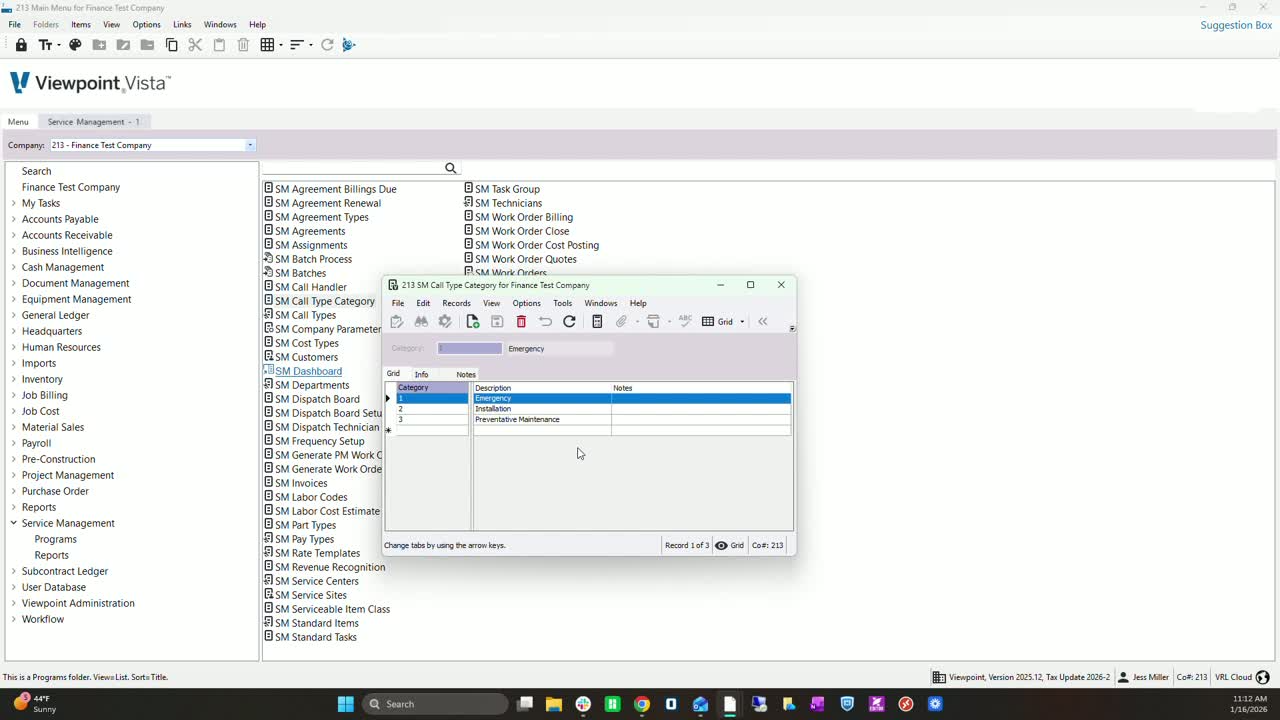Open the dropdown arrow next to print icon

click(669, 322)
